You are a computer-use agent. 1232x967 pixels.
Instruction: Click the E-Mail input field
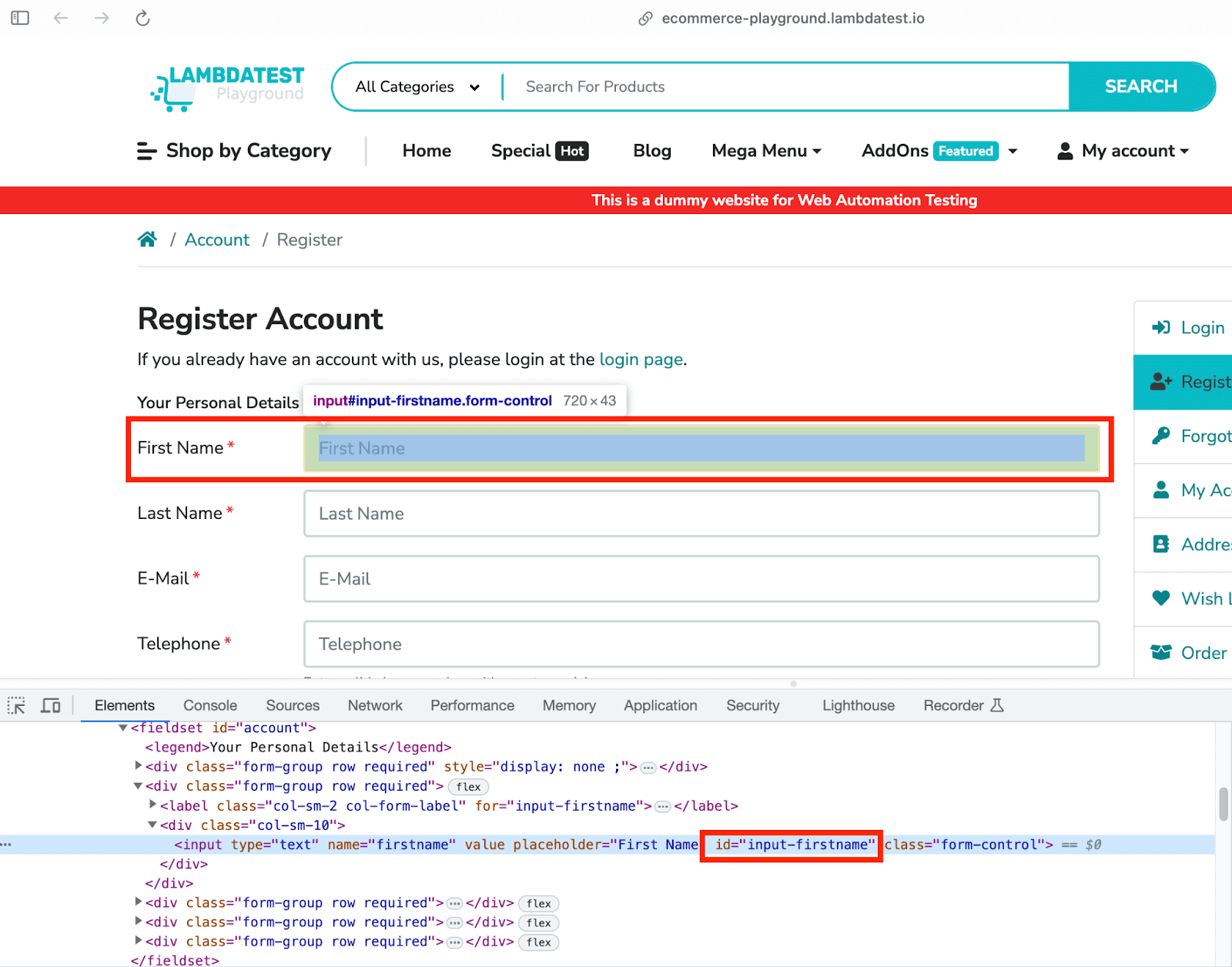[701, 579]
